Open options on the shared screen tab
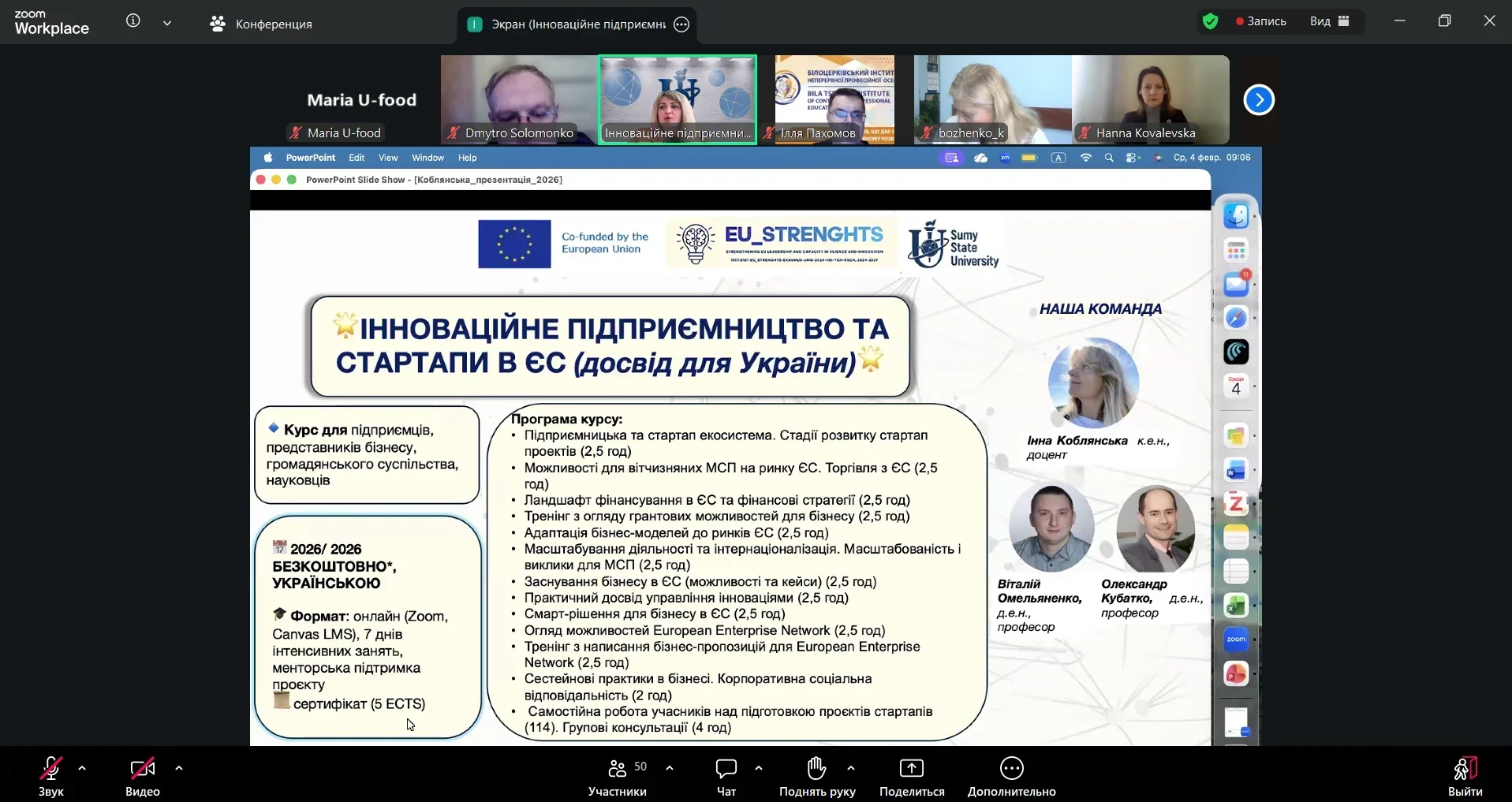Viewport: 1512px width, 802px height. [x=682, y=24]
